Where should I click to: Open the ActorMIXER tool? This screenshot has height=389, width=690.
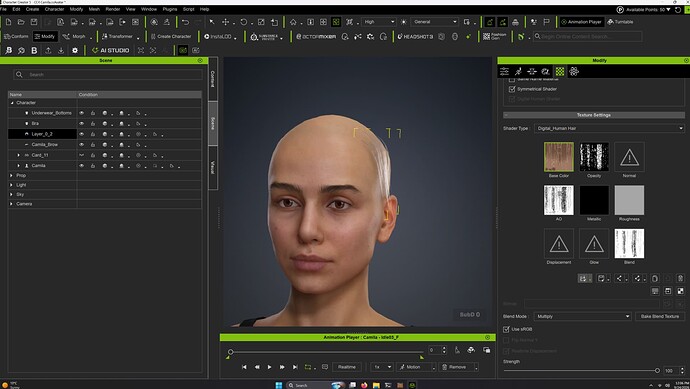pos(316,37)
